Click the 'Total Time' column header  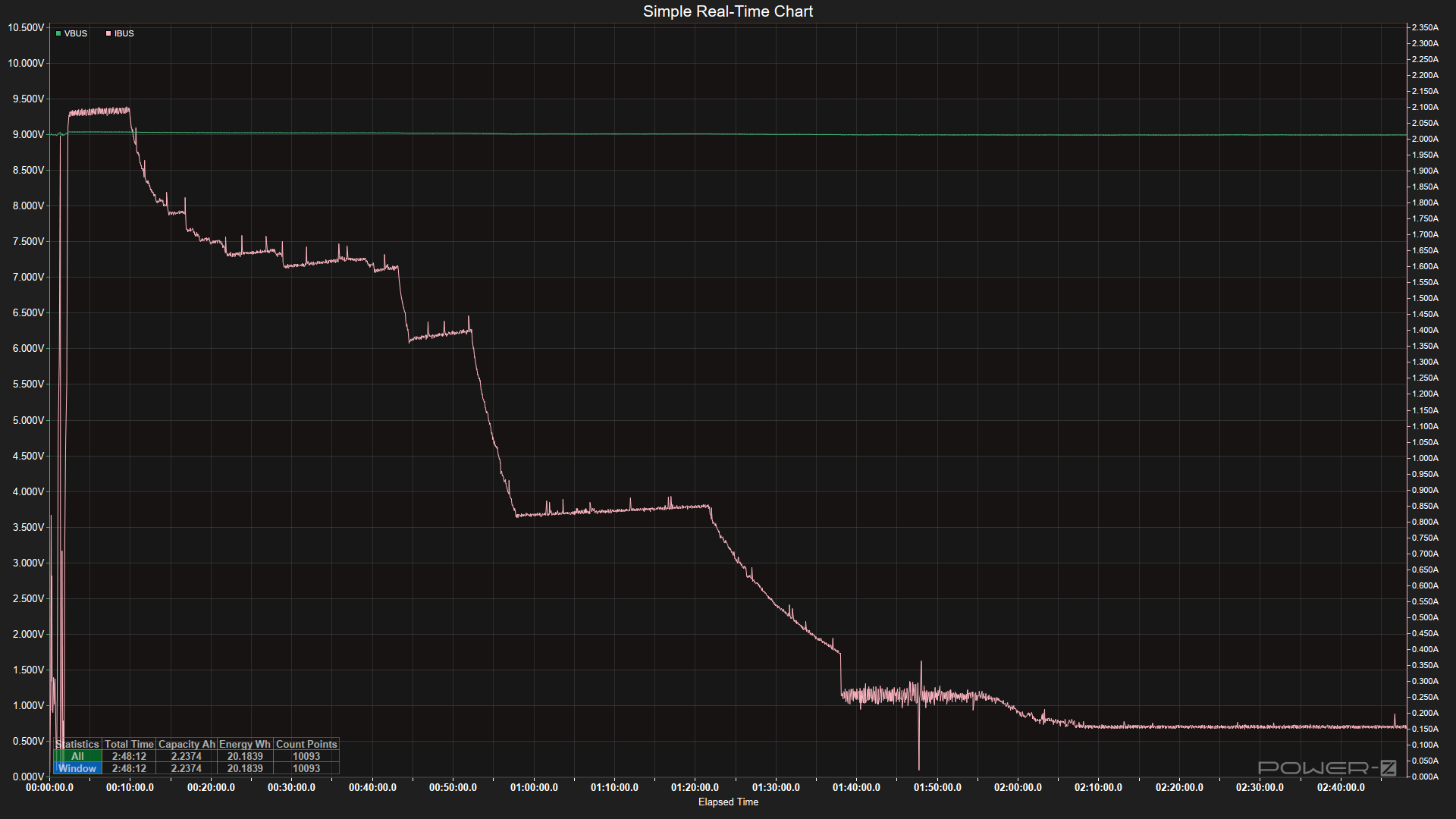(x=129, y=744)
